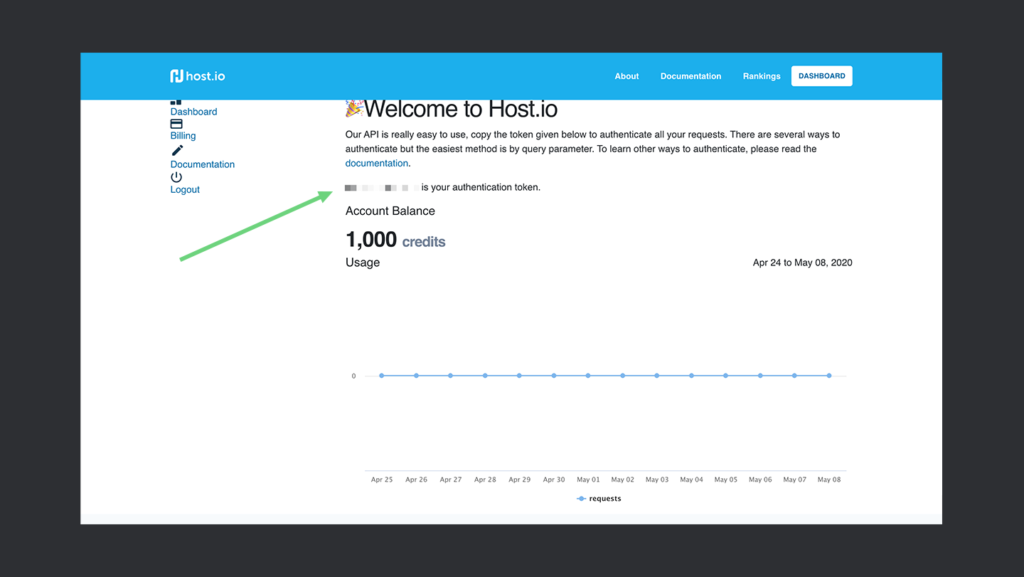Click the Logout link in the sidebar
The width and height of the screenshot is (1024, 577).
pyautogui.click(x=184, y=189)
